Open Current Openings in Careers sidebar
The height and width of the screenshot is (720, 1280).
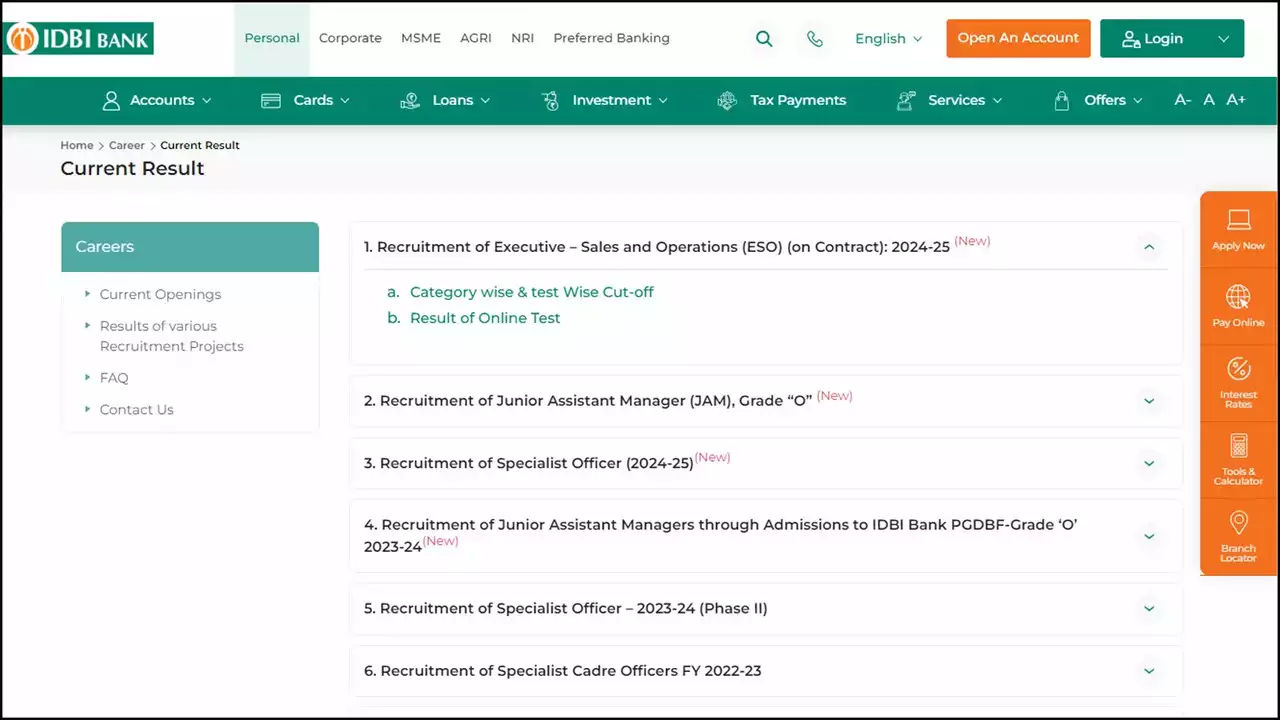[x=160, y=294]
